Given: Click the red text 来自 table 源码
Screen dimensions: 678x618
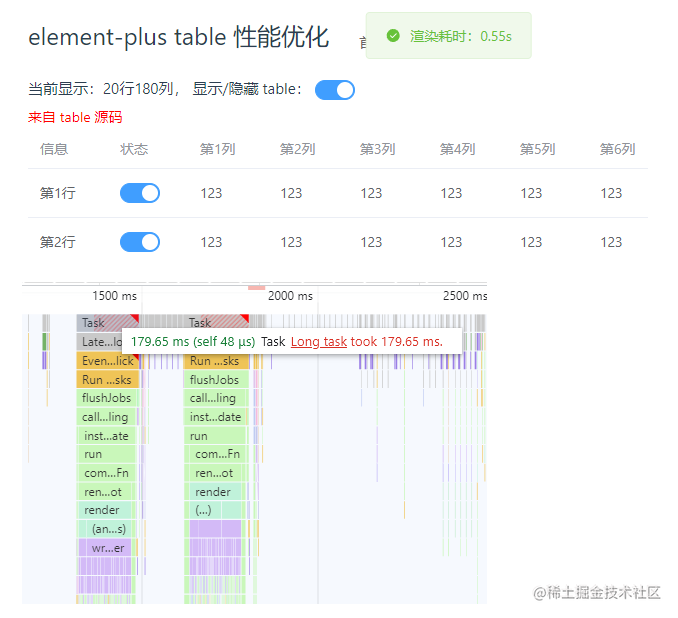Looking at the screenshot, I should (75, 117).
